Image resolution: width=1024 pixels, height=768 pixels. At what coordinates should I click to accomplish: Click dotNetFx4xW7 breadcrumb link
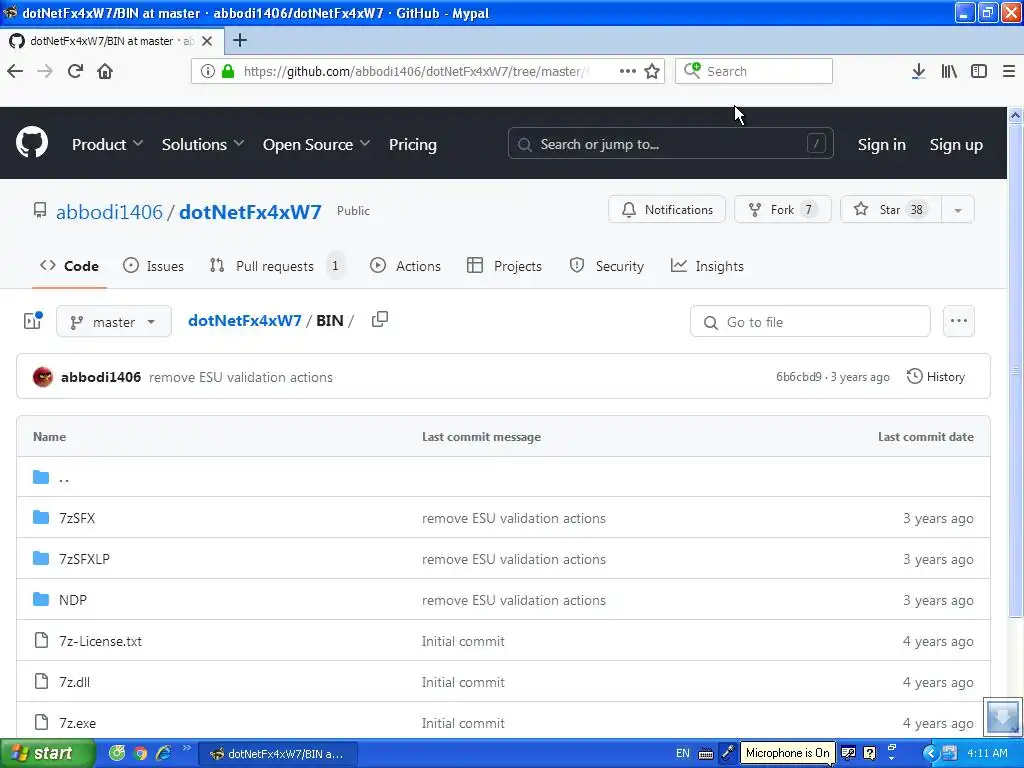coord(245,321)
